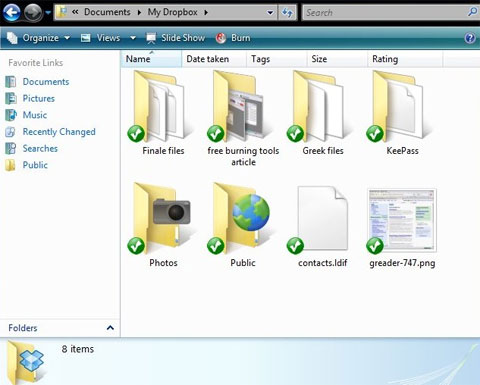Sort by the Name column header

point(151,59)
